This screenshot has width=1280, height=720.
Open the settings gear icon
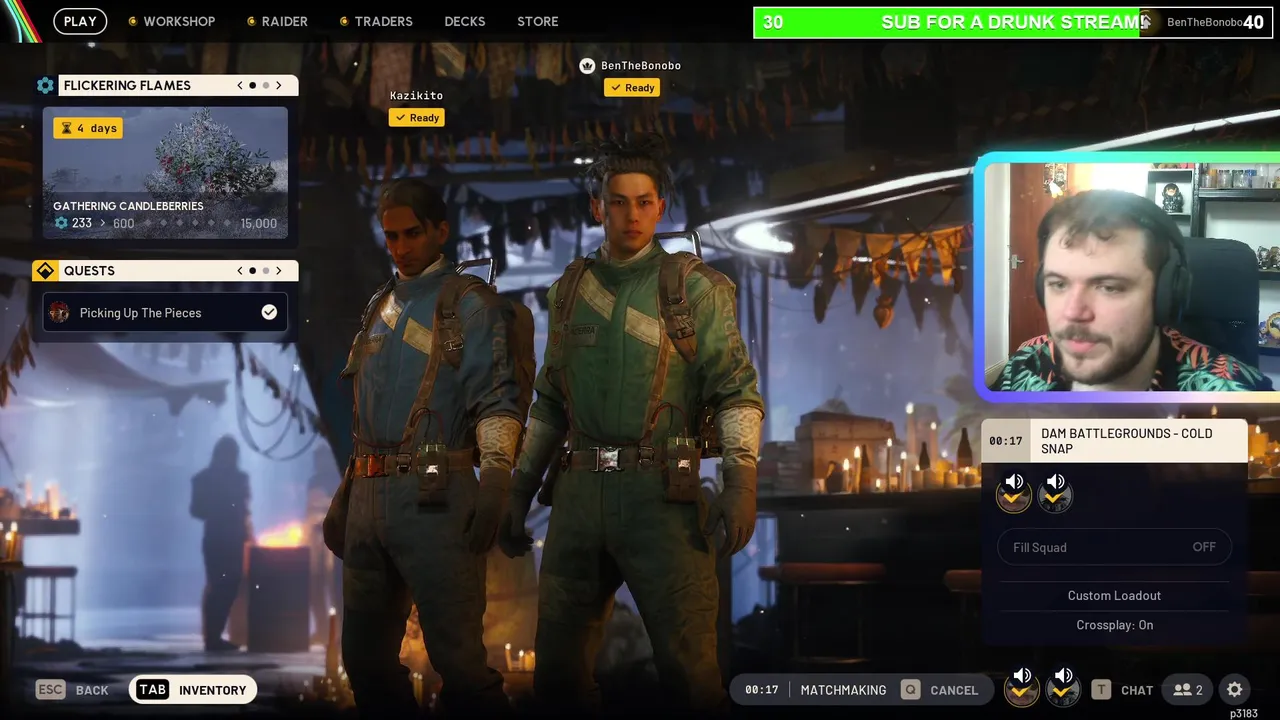point(1235,690)
